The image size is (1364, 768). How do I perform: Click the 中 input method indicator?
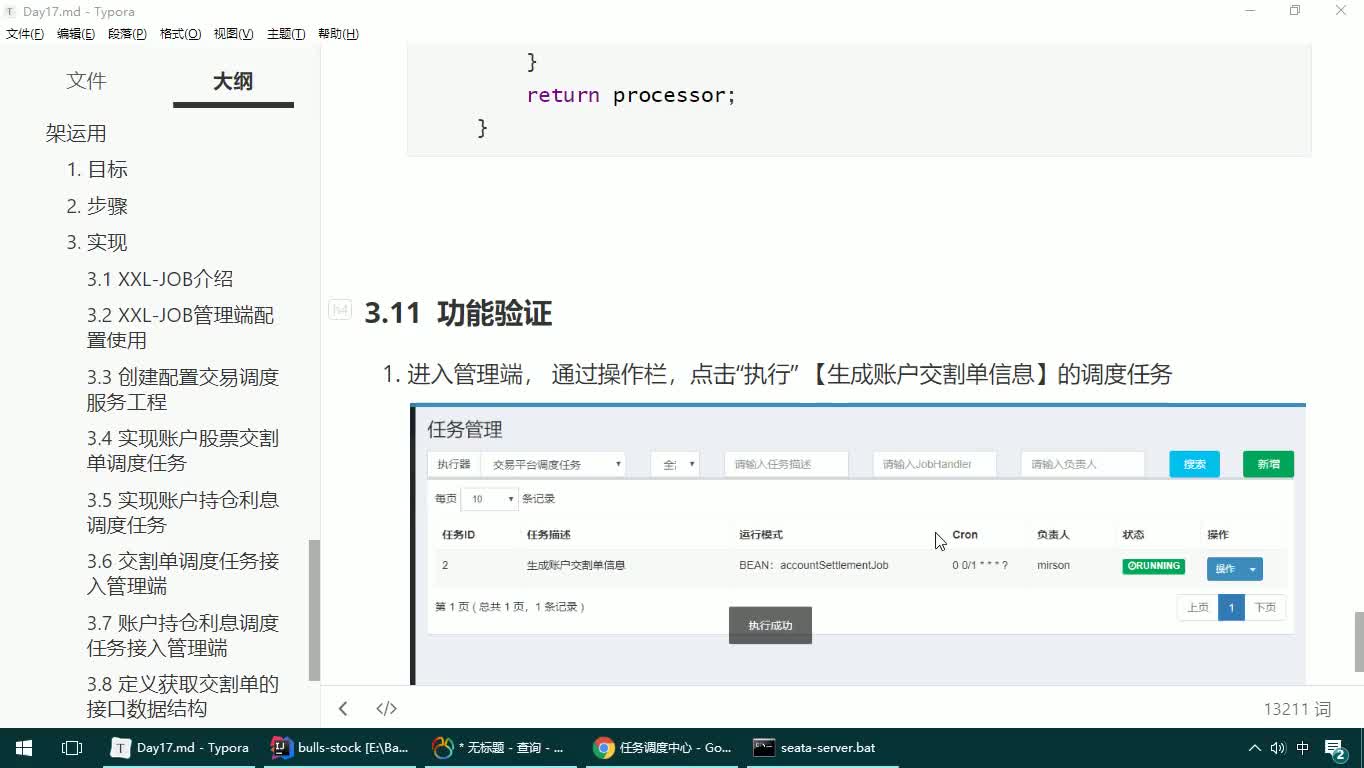point(1303,748)
